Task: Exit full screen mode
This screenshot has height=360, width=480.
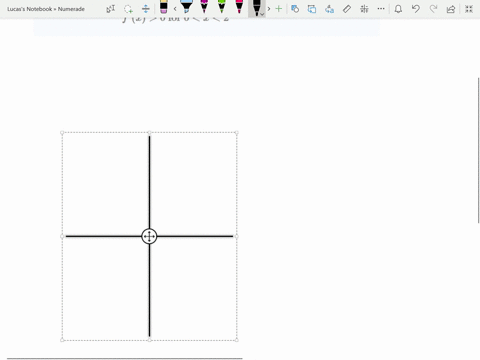Action: (469, 9)
